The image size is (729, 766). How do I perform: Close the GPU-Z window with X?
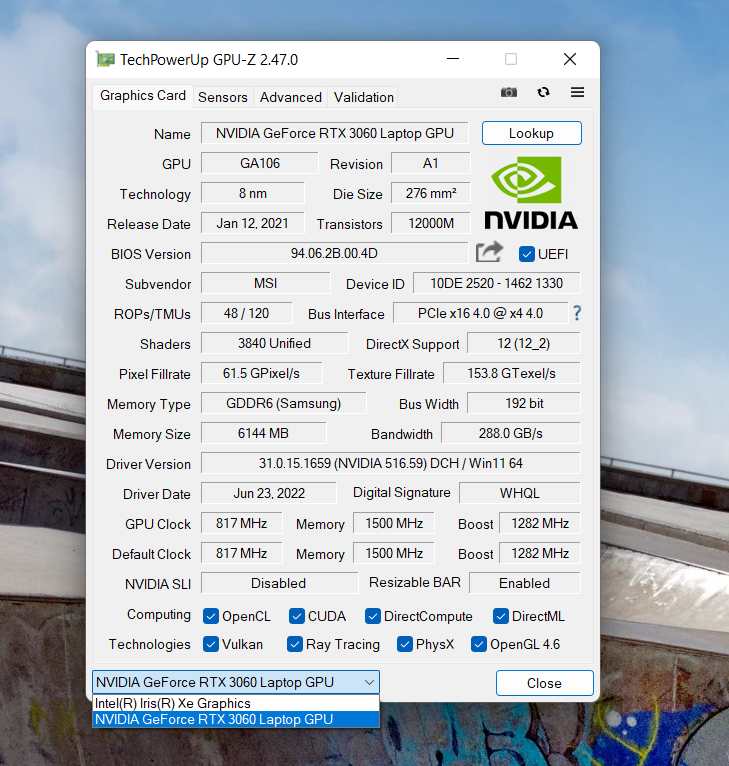[570, 59]
